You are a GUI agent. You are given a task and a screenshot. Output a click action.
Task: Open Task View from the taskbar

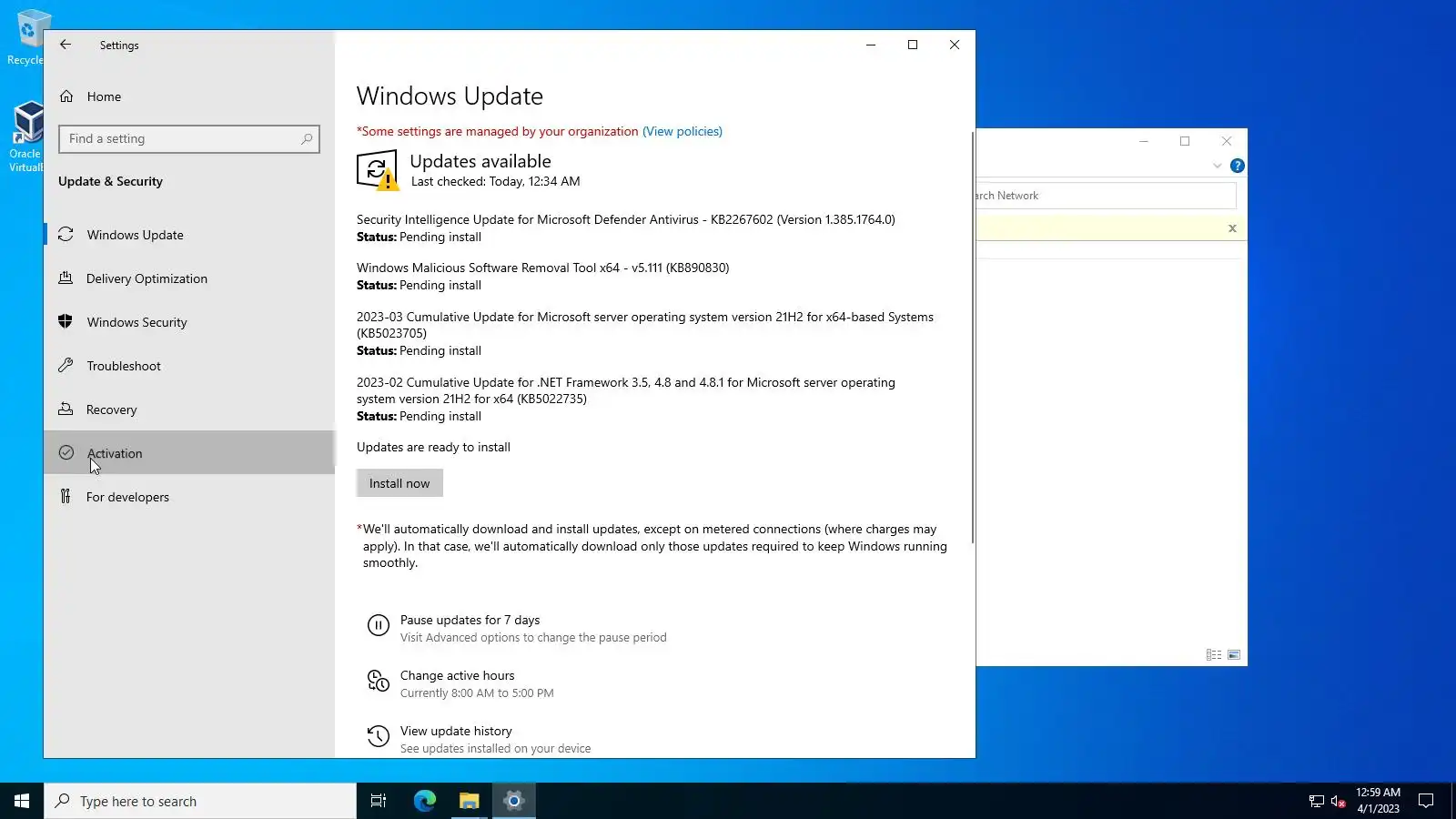(379, 801)
